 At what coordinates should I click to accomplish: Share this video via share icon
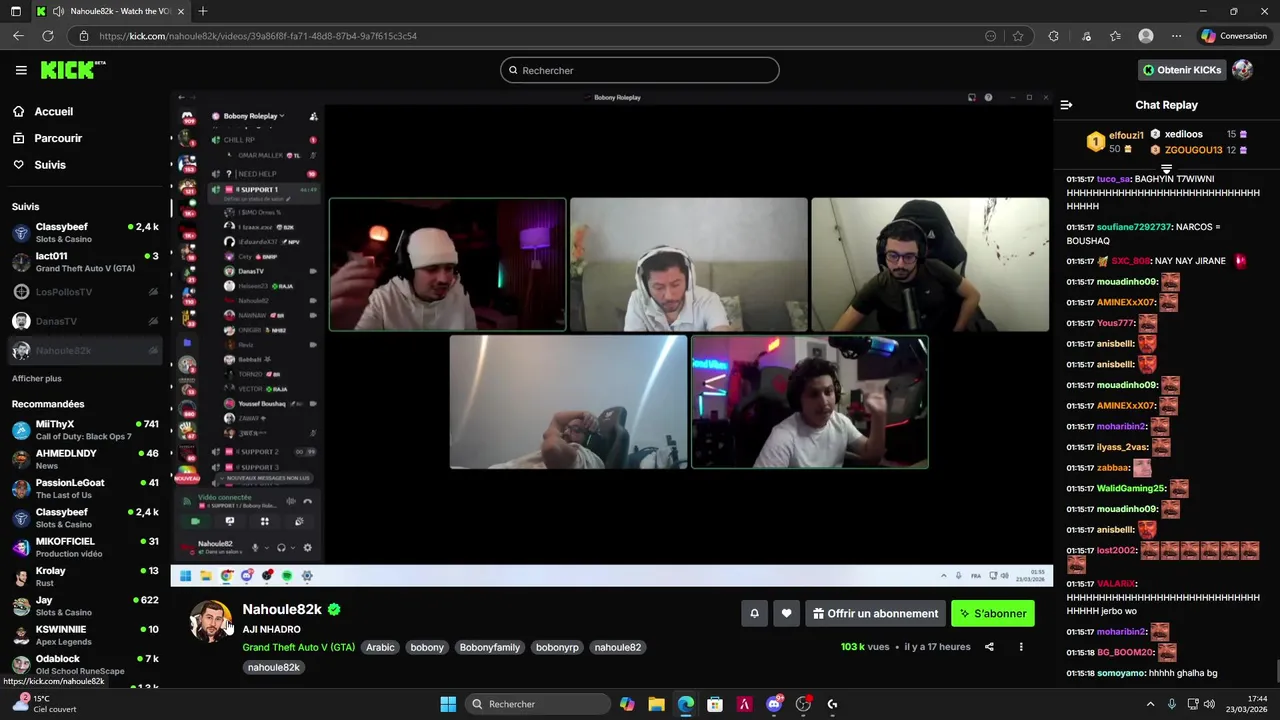(x=989, y=647)
